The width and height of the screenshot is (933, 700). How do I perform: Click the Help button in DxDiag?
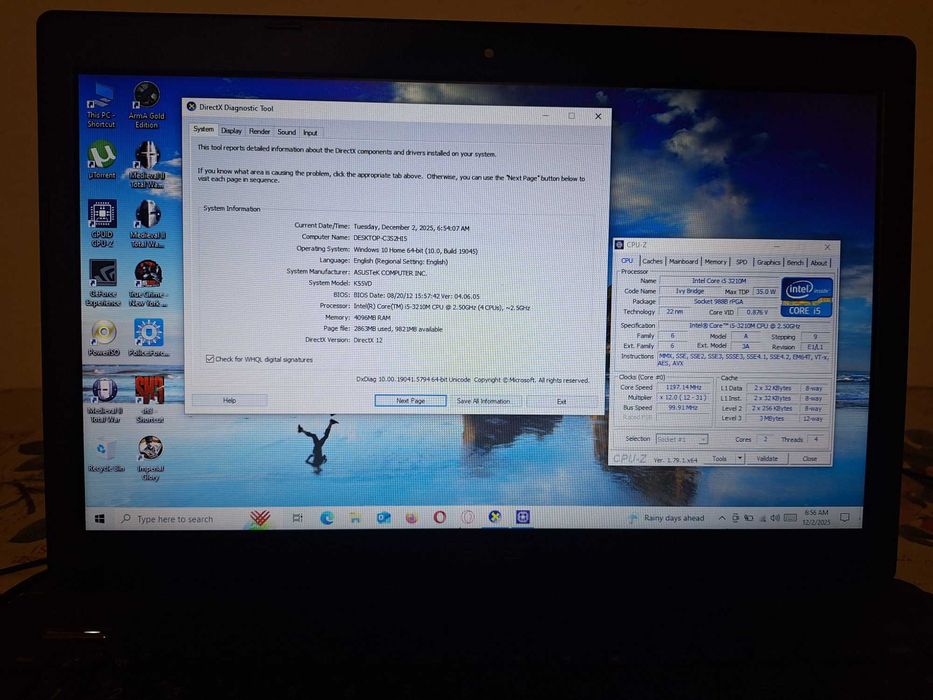(x=229, y=400)
